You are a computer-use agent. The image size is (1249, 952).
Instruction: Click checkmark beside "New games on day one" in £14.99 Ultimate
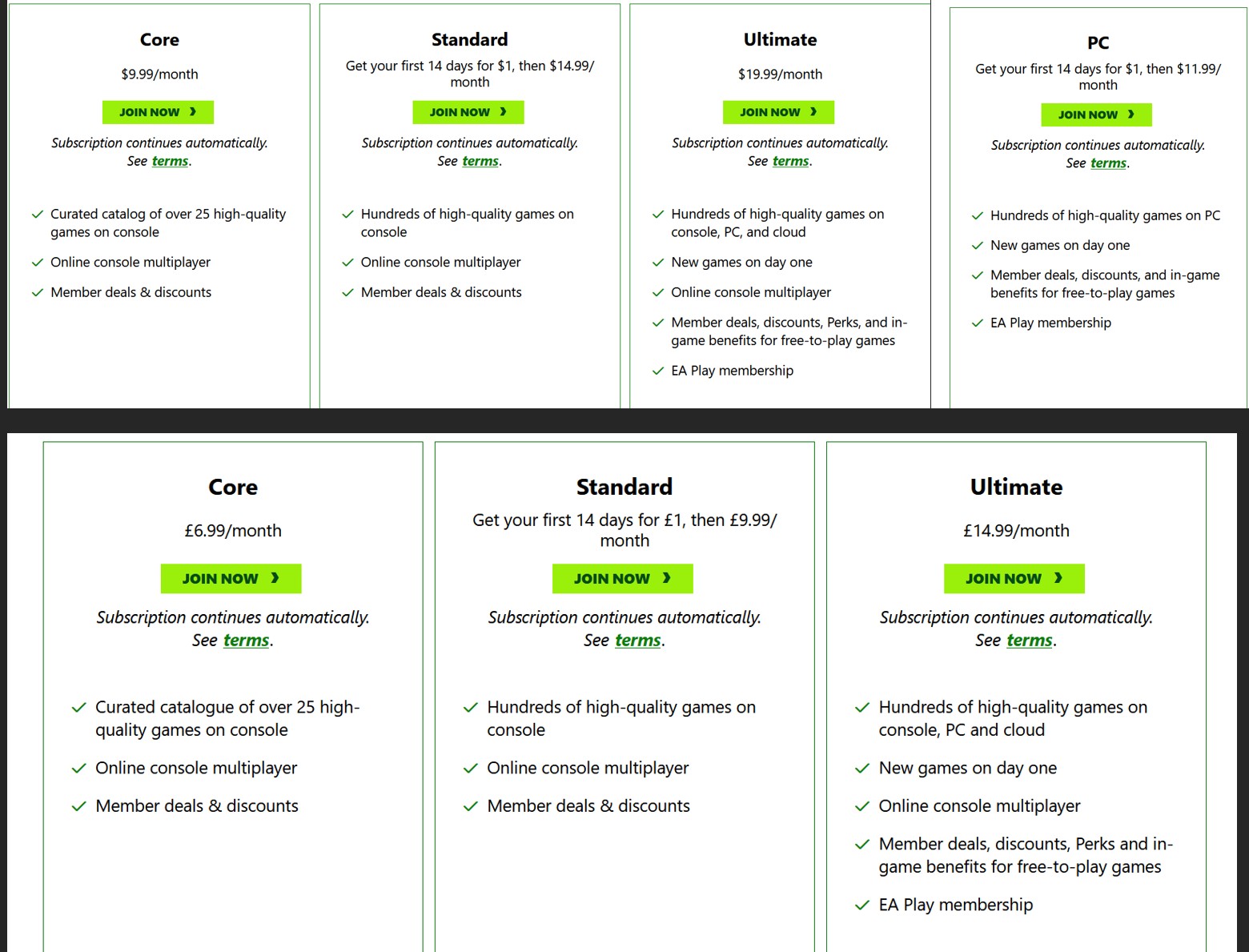[861, 769]
